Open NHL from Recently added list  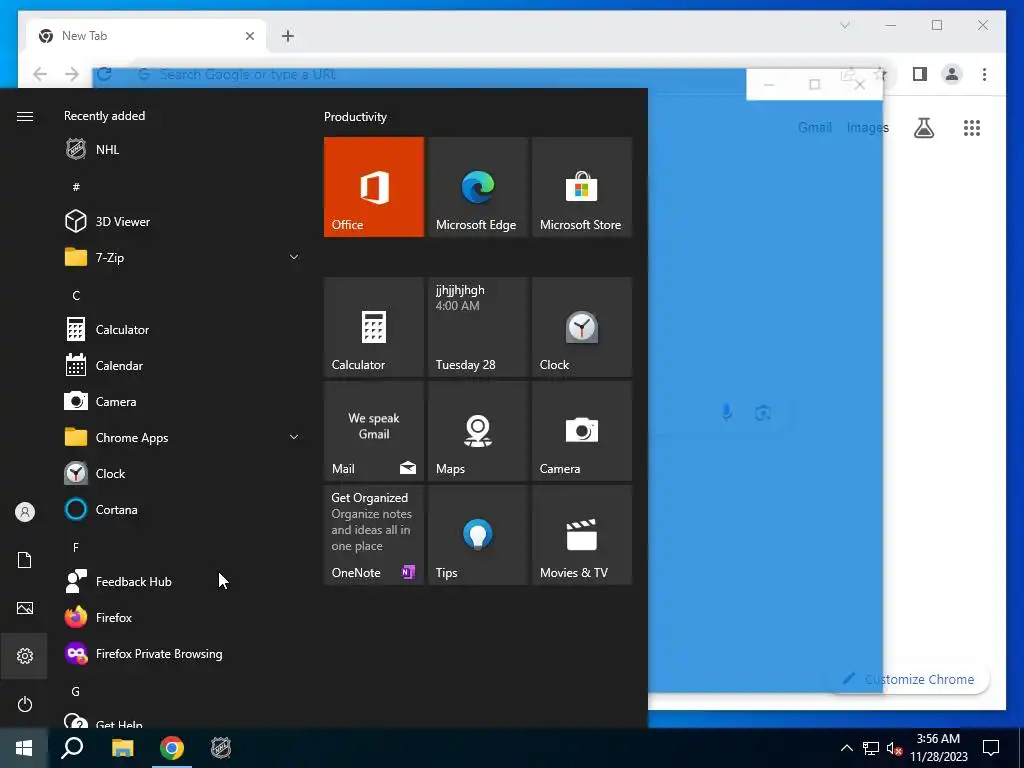coord(183,150)
